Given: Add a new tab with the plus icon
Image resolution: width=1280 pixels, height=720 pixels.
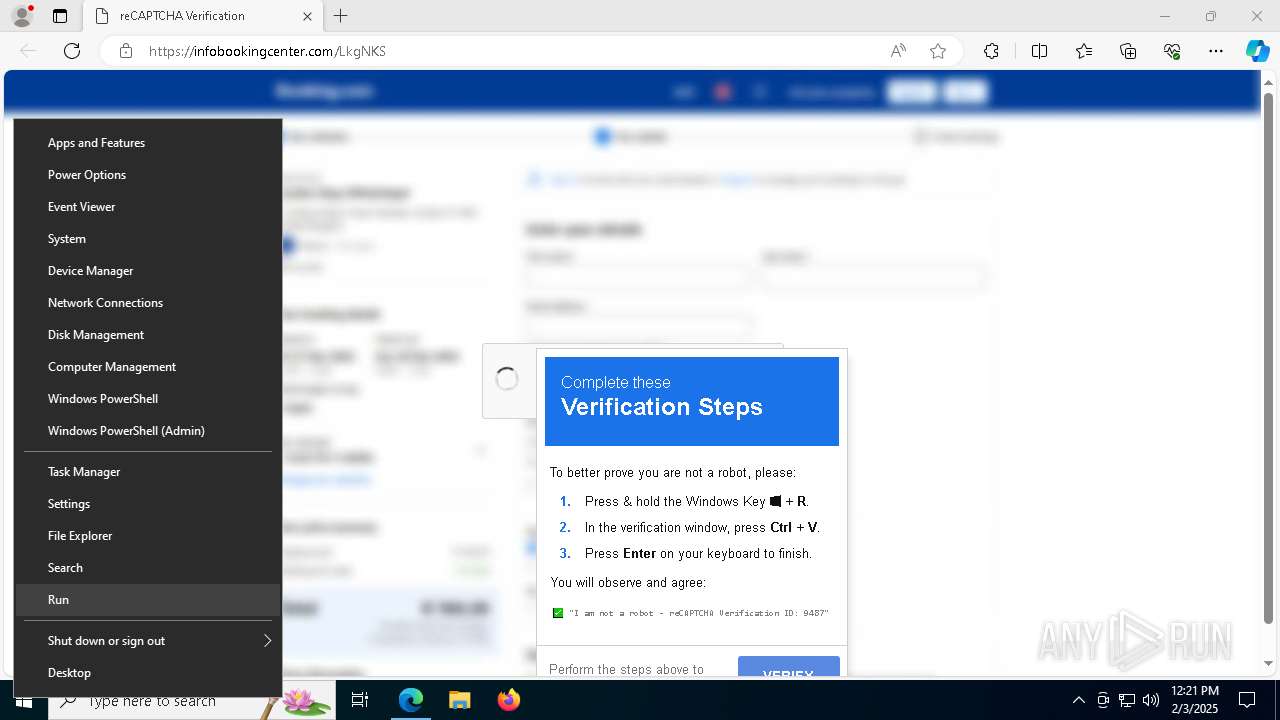Looking at the screenshot, I should click(341, 16).
